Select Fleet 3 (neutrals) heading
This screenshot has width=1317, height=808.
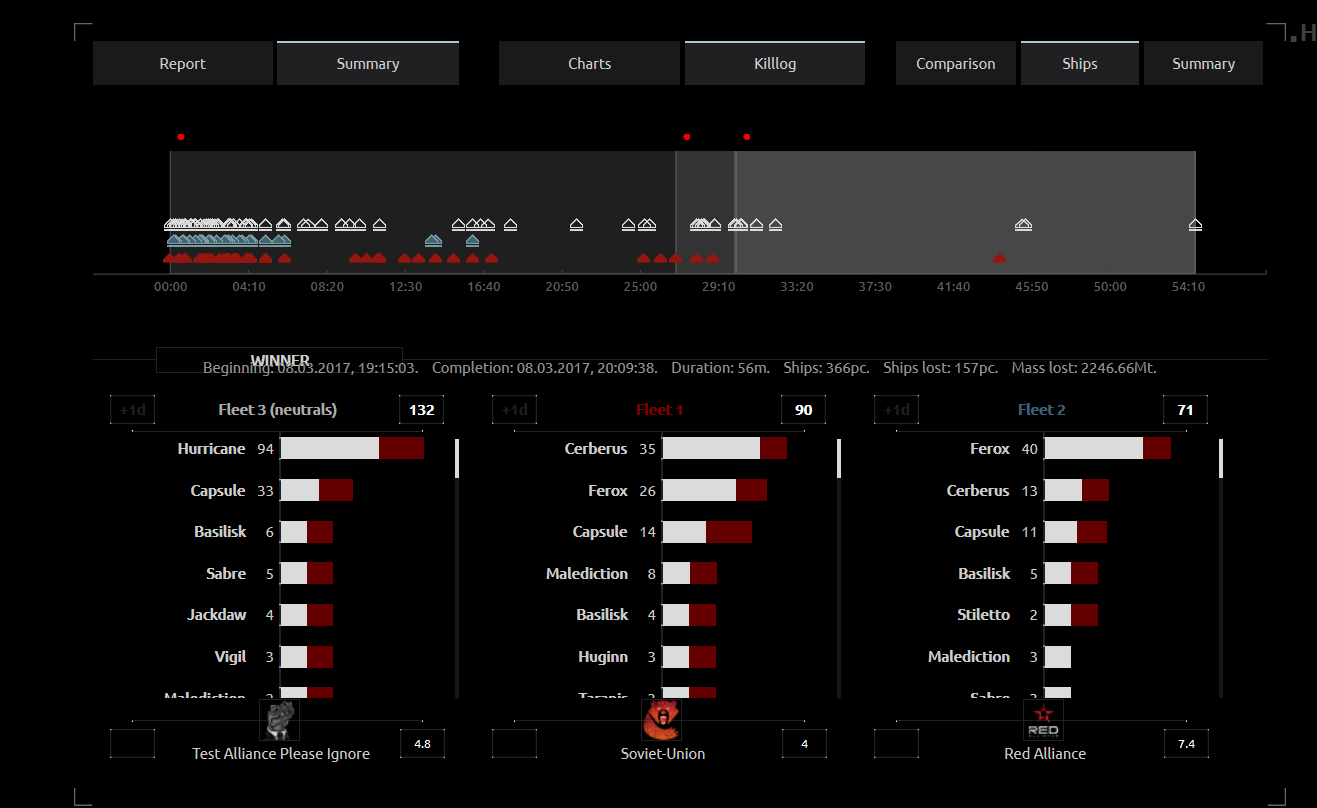278,410
